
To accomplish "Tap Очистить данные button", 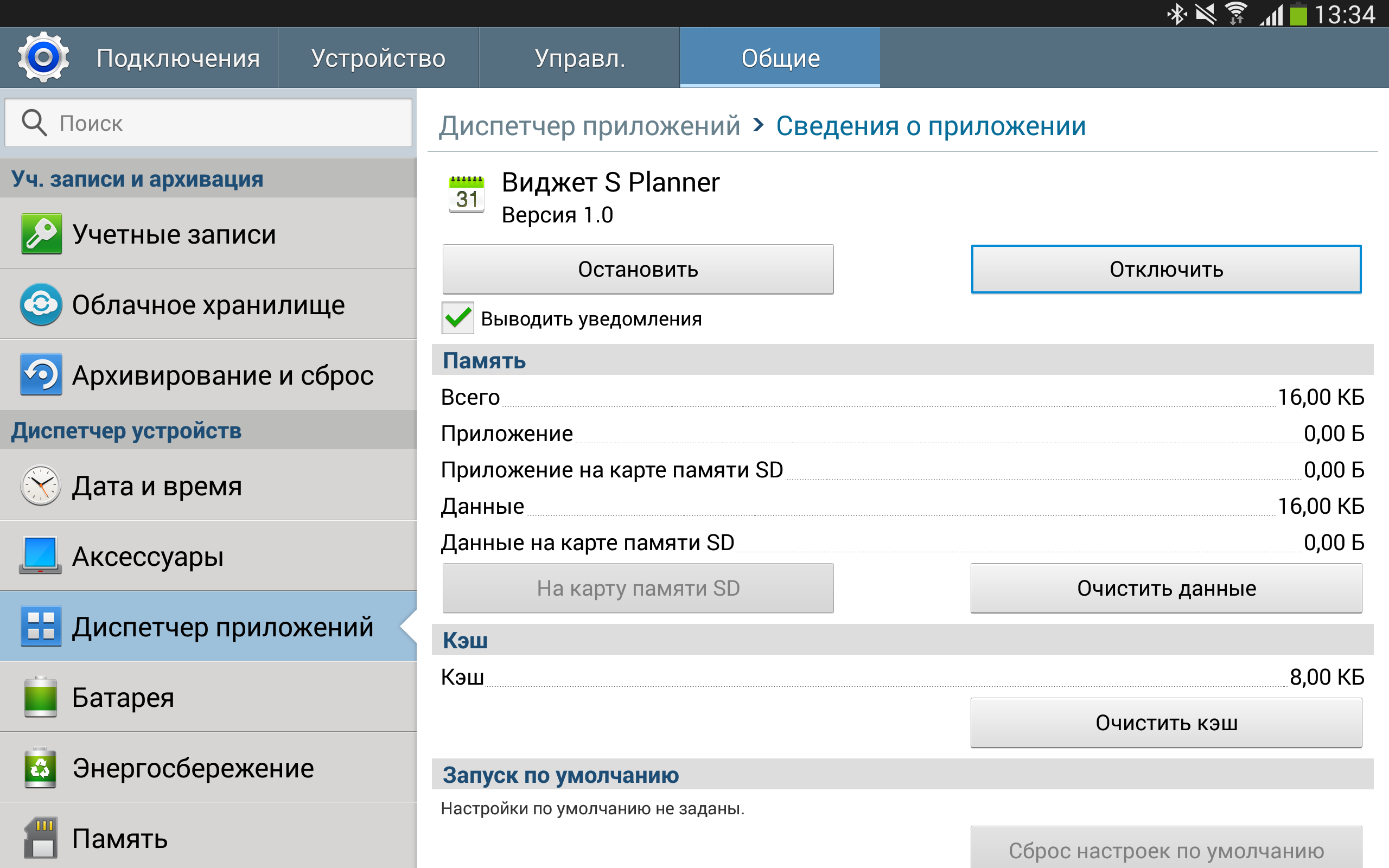I will pyautogui.click(x=1165, y=588).
